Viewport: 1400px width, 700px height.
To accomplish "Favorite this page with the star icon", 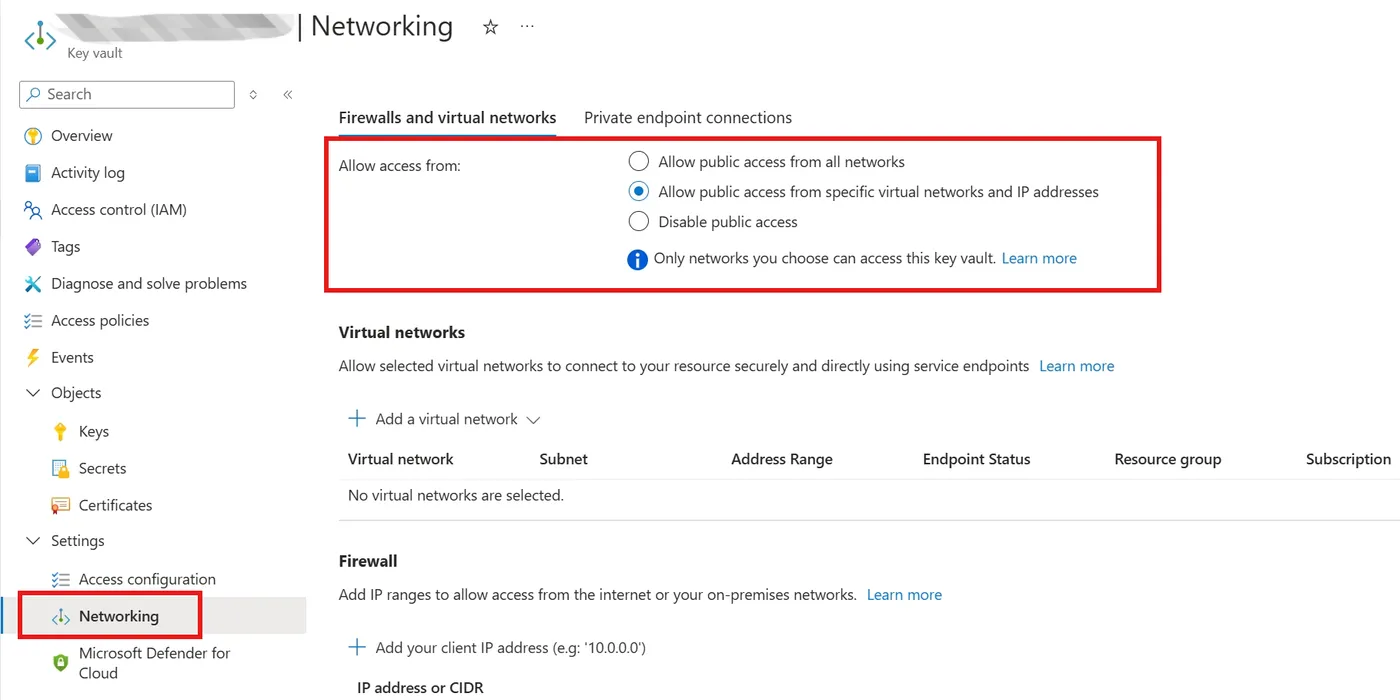I will pyautogui.click(x=490, y=27).
